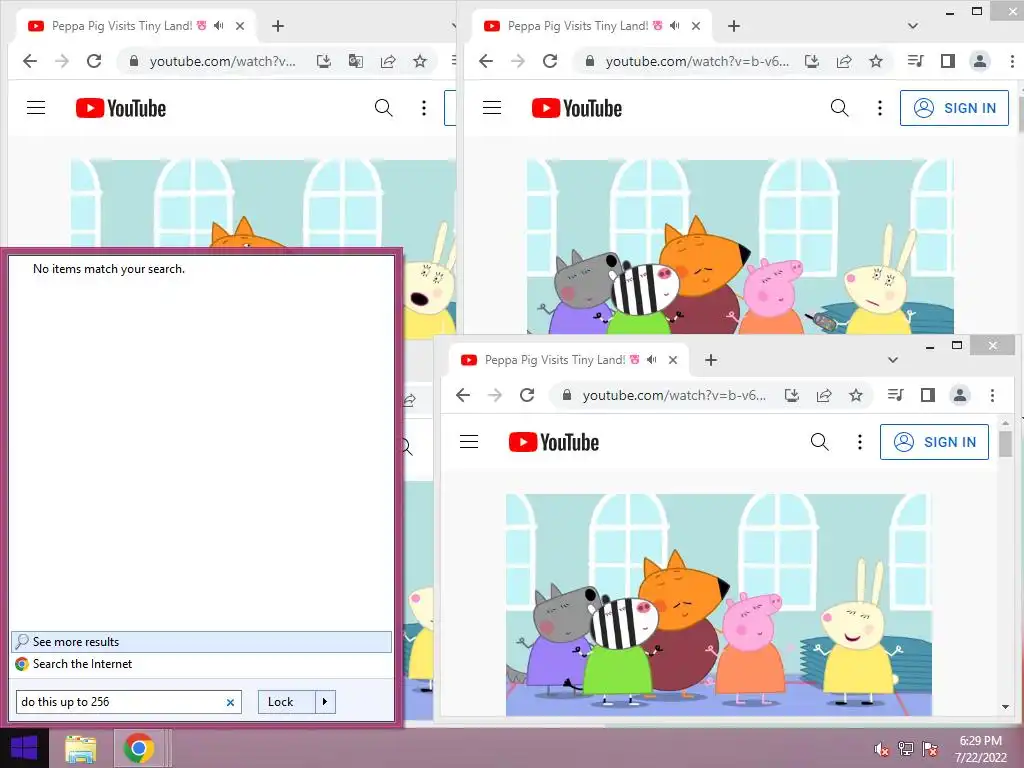Screen dimensions: 1024x768
Task: Clear Start menu search text
Action: coord(230,703)
